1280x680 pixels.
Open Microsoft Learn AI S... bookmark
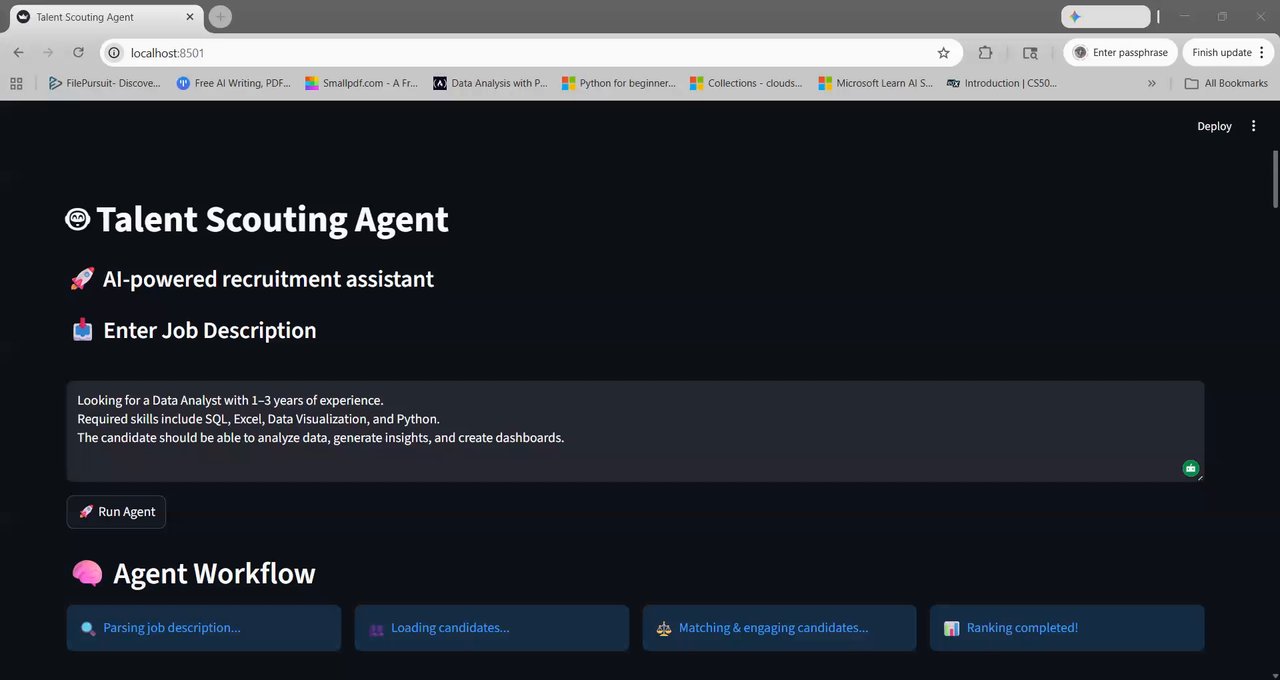pos(875,83)
